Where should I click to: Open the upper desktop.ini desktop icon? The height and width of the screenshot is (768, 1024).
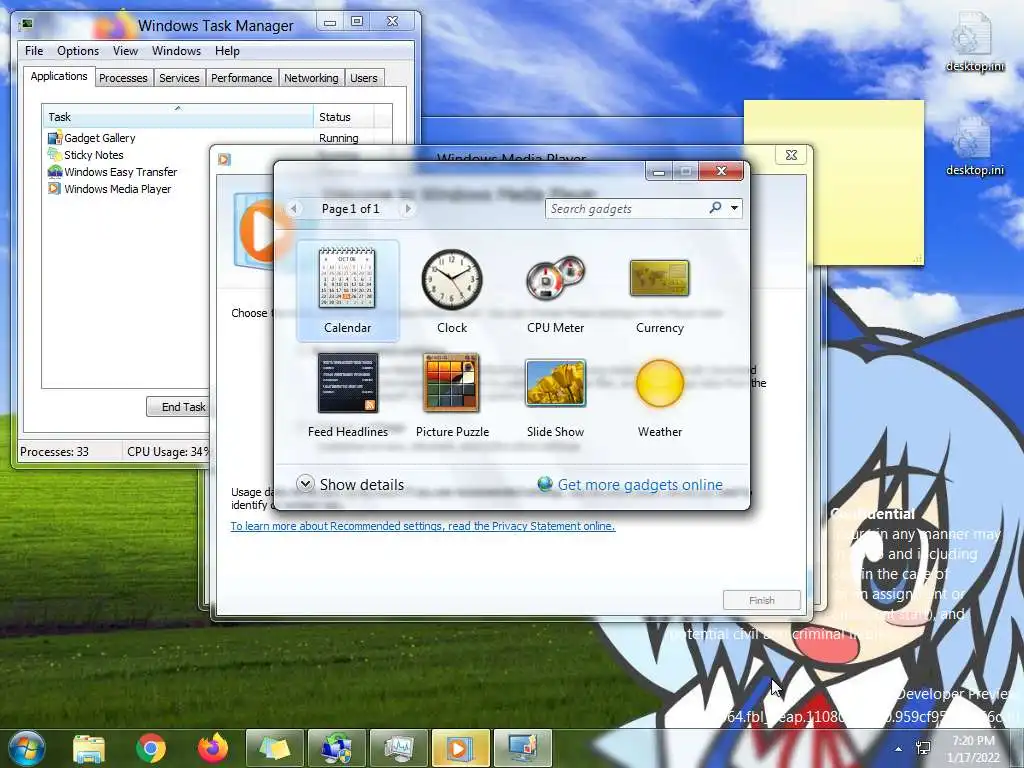[x=974, y=41]
